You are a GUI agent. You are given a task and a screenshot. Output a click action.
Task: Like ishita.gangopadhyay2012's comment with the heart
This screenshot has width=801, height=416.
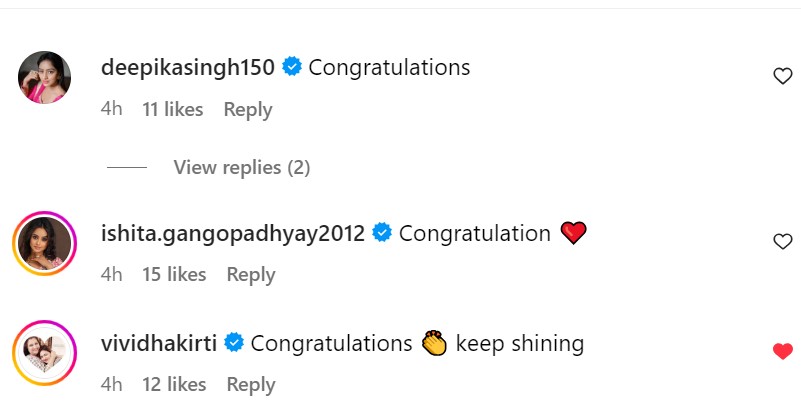783,241
